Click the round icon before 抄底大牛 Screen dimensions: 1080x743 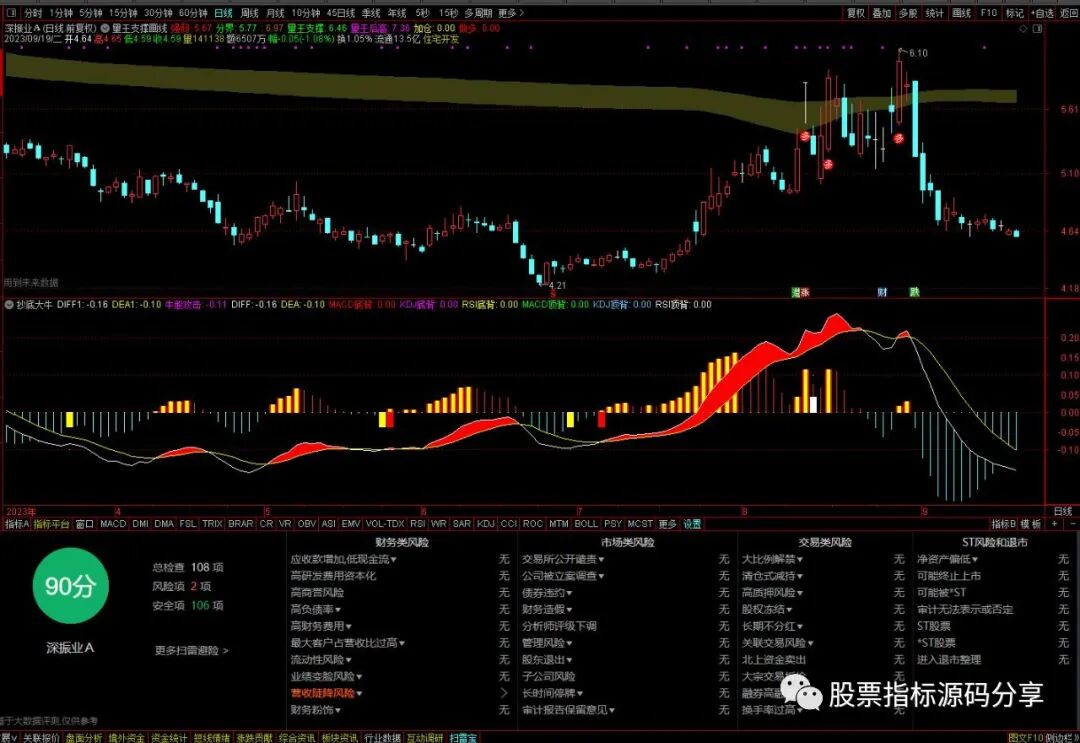point(10,304)
